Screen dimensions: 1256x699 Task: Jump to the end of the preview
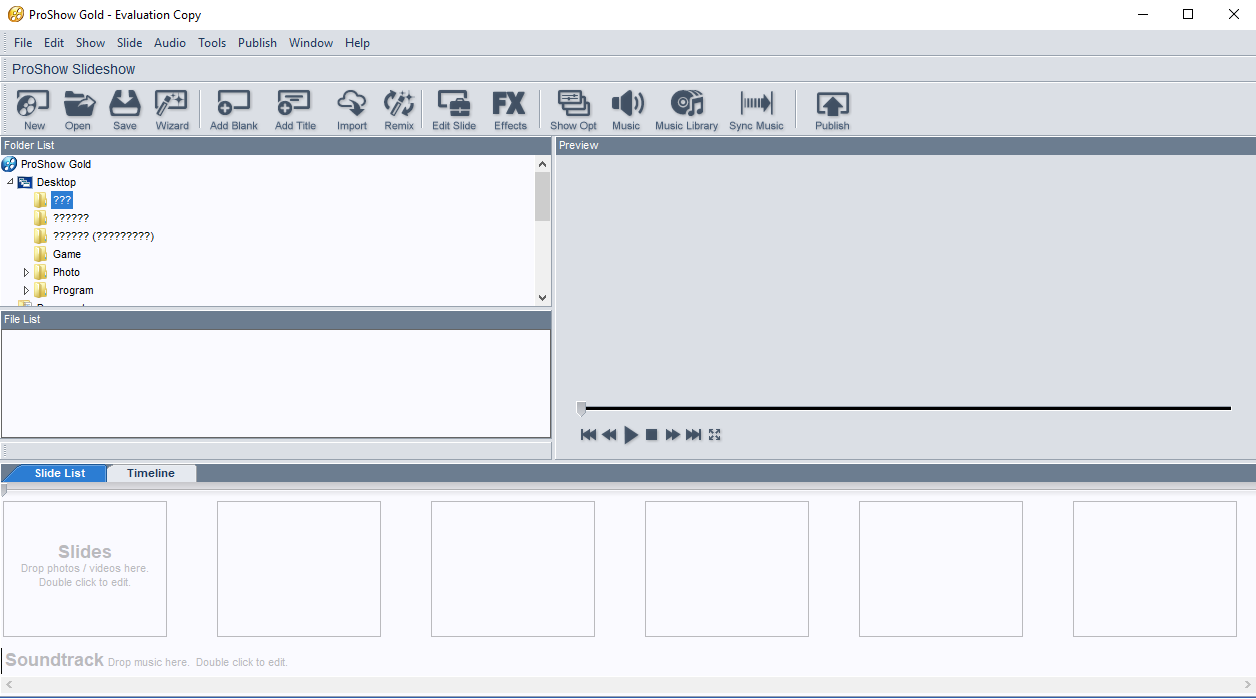click(x=693, y=435)
